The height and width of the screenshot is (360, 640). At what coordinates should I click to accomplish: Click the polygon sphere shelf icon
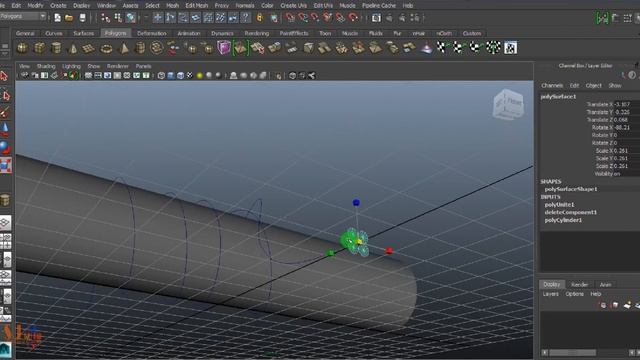(x=22, y=48)
